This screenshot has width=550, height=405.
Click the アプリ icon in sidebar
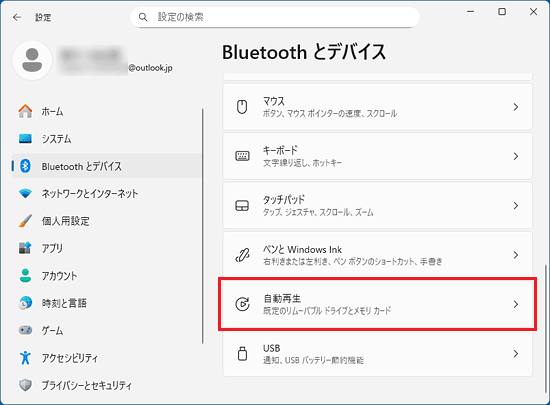25,248
